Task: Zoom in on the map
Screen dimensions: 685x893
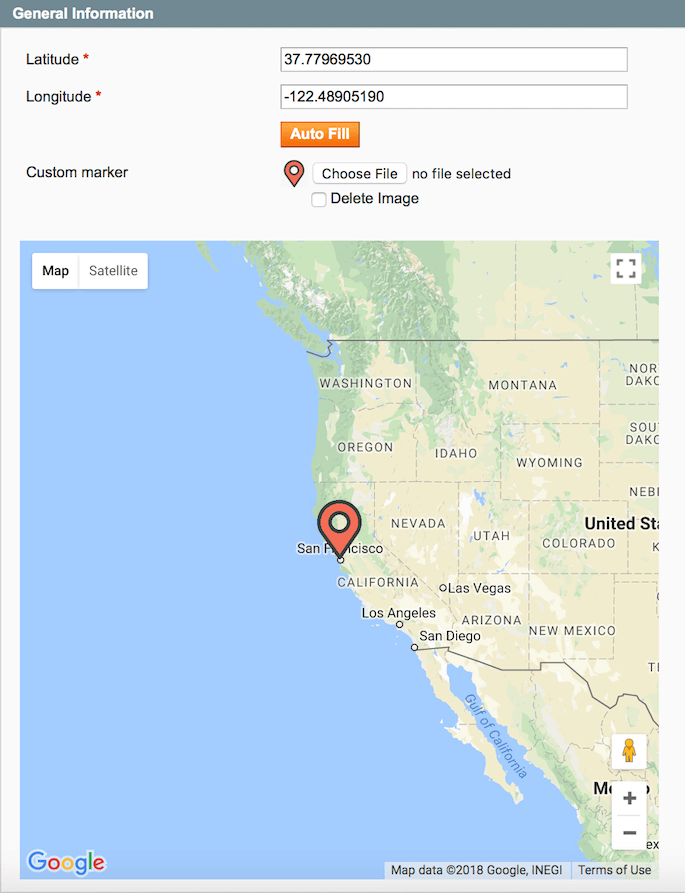Action: pos(629,798)
